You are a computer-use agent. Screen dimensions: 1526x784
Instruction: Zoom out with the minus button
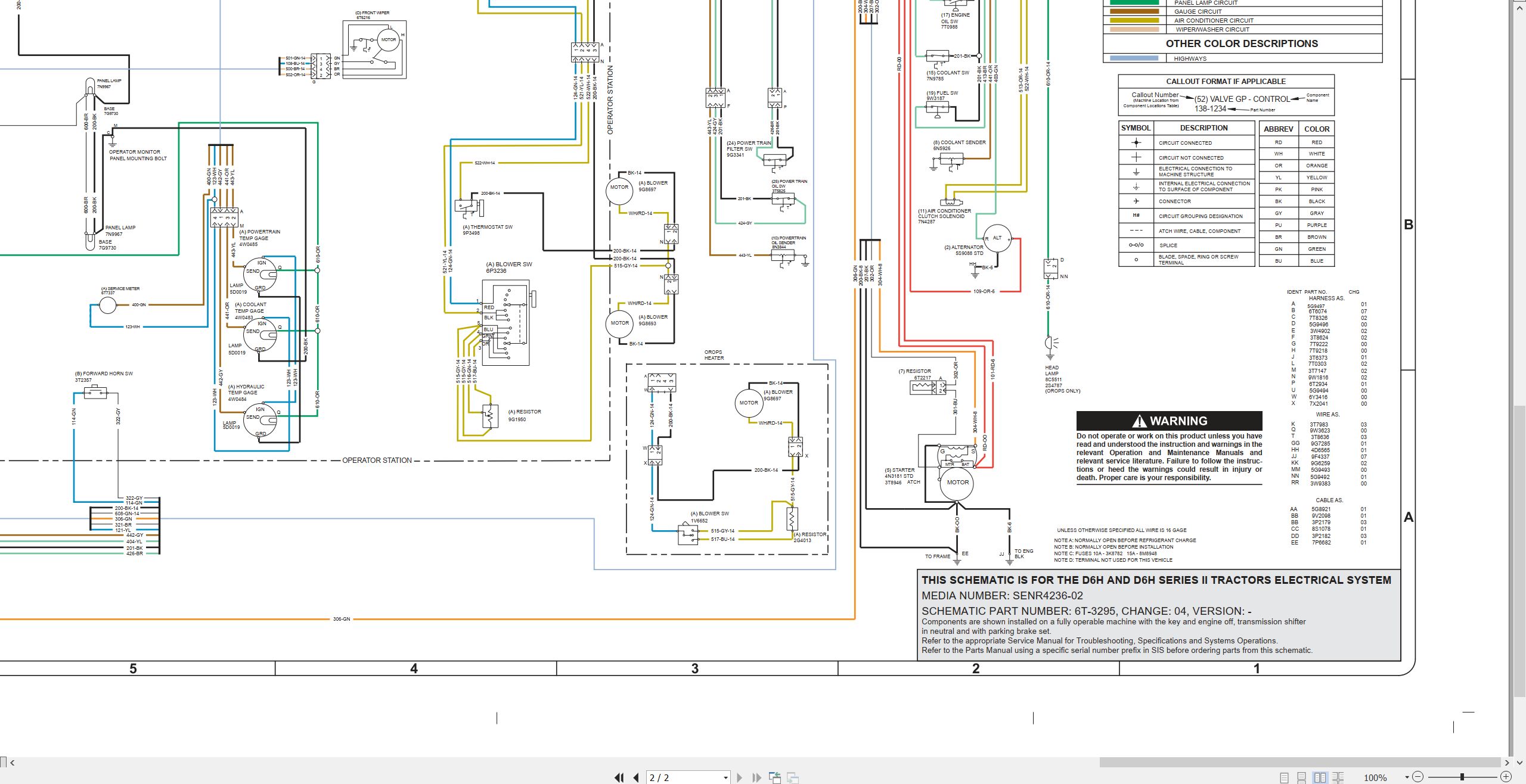pos(1418,777)
